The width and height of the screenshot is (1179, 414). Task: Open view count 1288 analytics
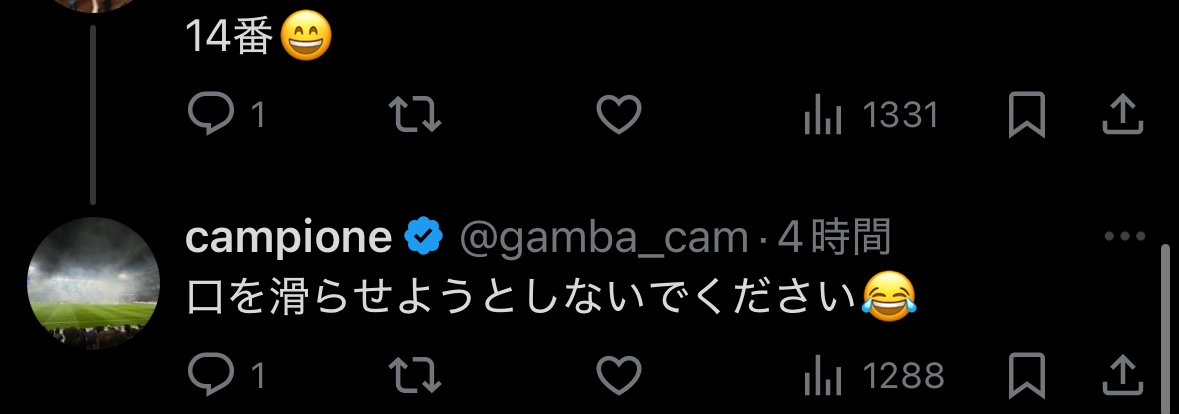pyautogui.click(x=873, y=375)
